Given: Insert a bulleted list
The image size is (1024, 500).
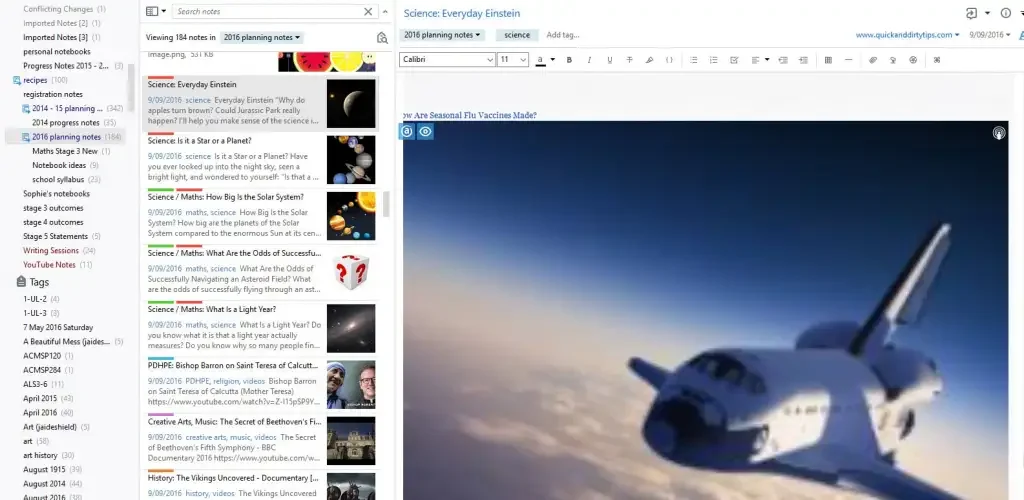Looking at the screenshot, I should coord(694,60).
